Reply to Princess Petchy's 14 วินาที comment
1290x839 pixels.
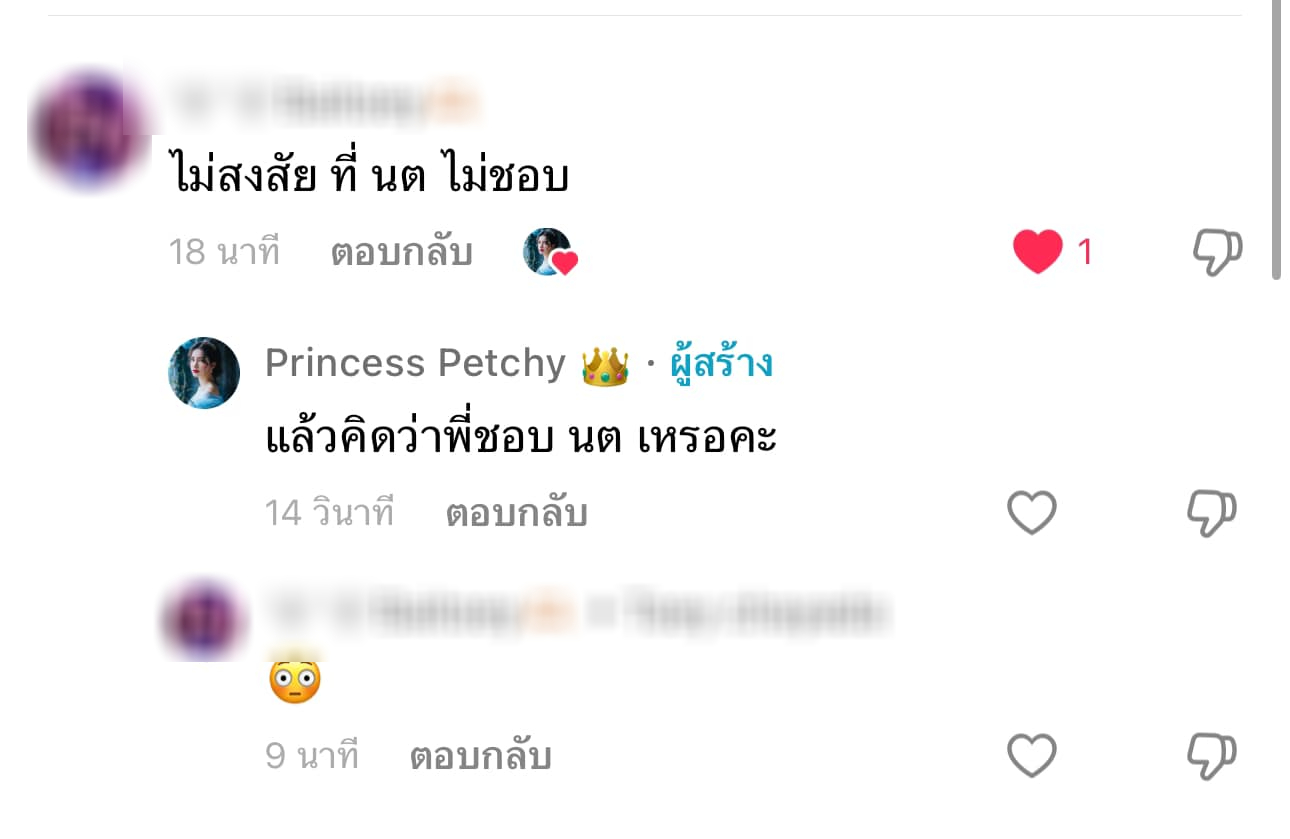[516, 513]
